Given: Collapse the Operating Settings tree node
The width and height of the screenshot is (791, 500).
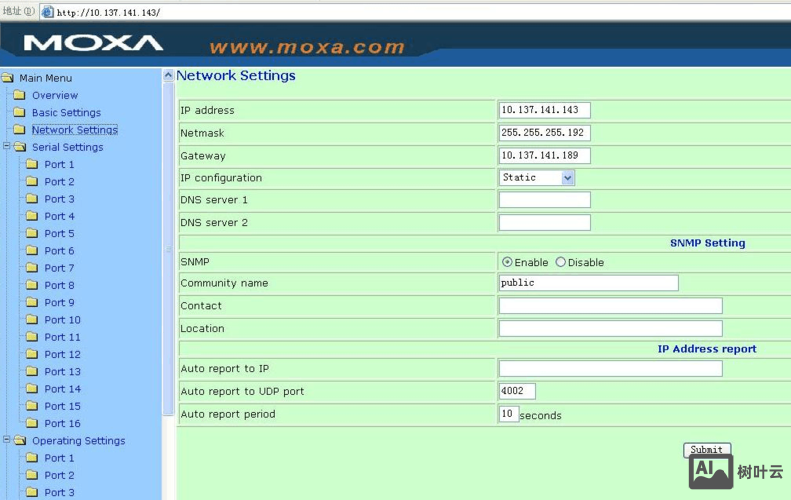Looking at the screenshot, I should point(7,439).
